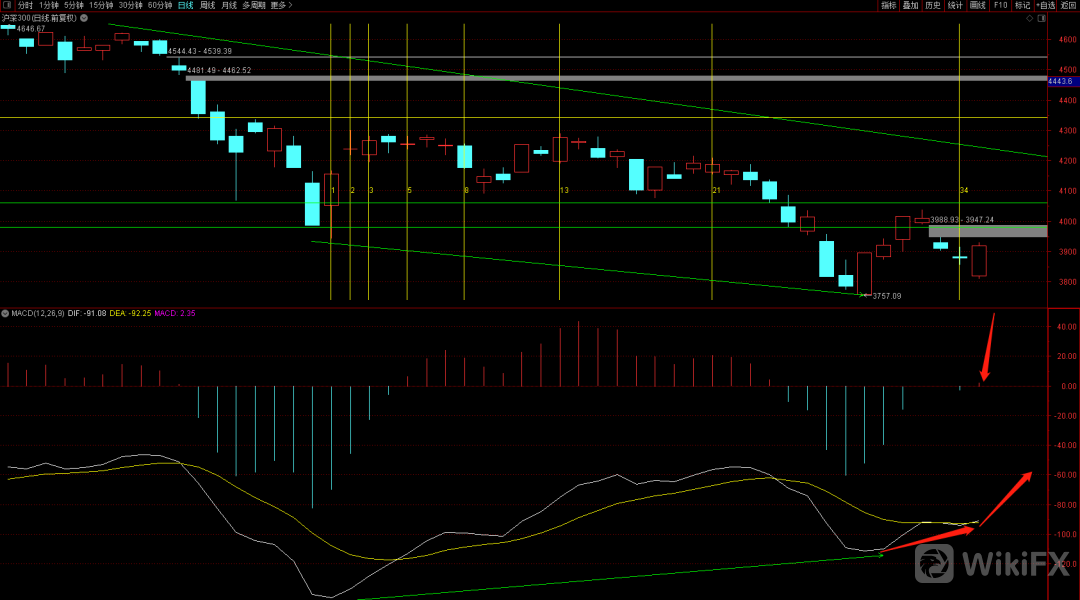1080x600 pixels.
Task: Click the 标记 mark button
Action: pos(1022,5)
